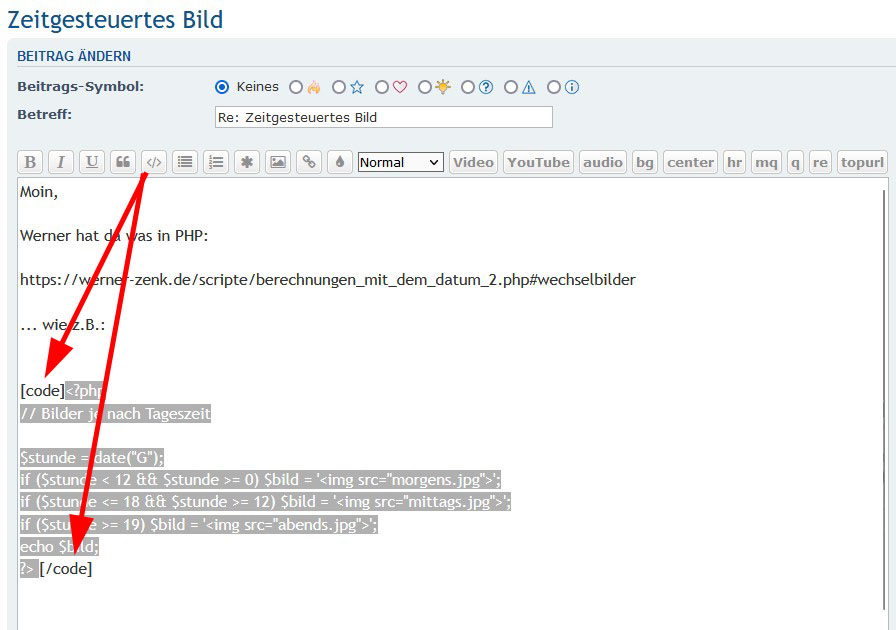The width and height of the screenshot is (896, 630).
Task: Click the Zeitgesteuertes Bild topic title
Action: 115,20
